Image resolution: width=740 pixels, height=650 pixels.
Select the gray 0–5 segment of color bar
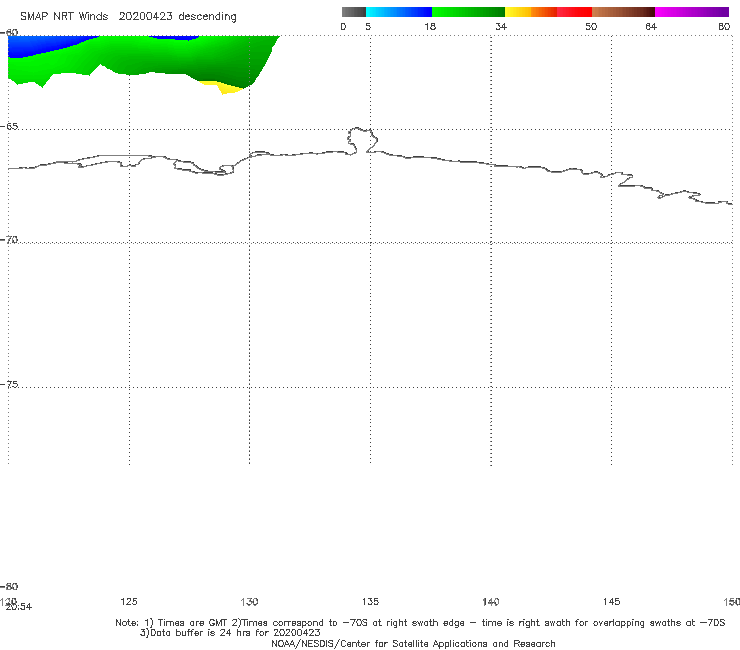tap(353, 12)
